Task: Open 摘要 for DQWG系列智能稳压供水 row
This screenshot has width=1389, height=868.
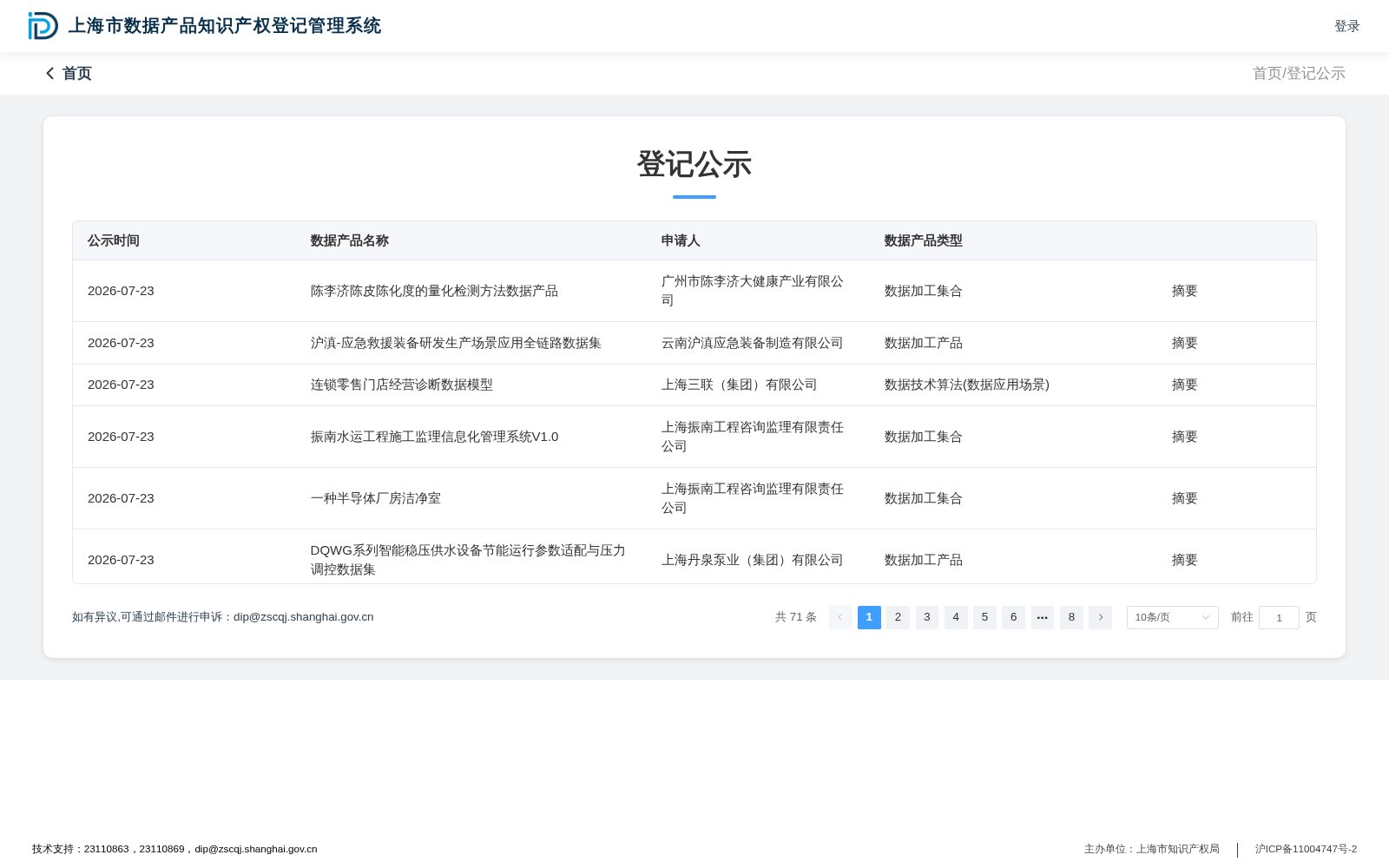Action: tap(1185, 560)
